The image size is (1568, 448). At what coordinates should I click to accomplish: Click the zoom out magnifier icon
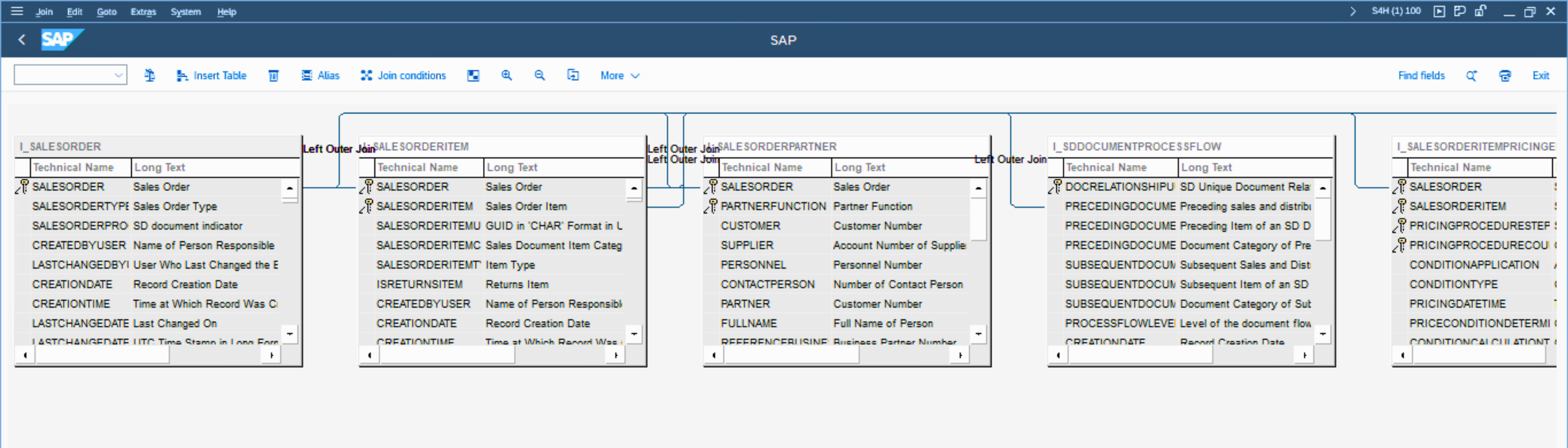539,75
